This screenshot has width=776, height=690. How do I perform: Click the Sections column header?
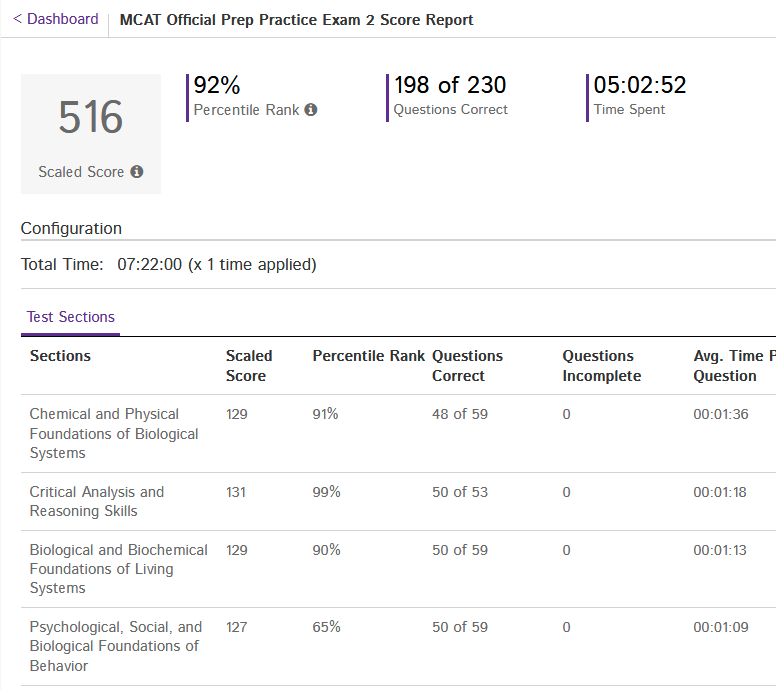tap(60, 356)
